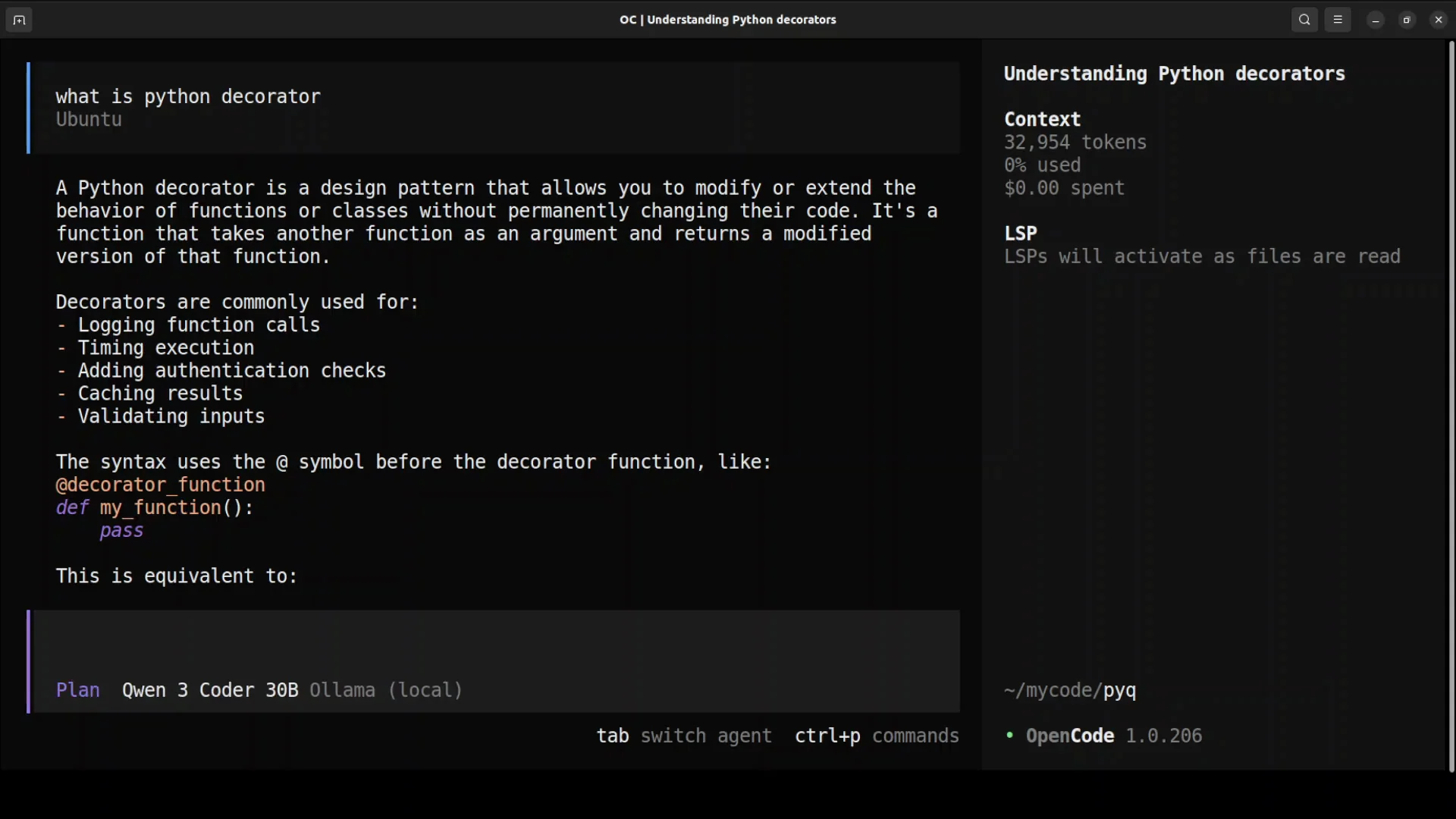This screenshot has height=819, width=1456.
Task: Click the @decorator_function code line
Action: coord(160,485)
